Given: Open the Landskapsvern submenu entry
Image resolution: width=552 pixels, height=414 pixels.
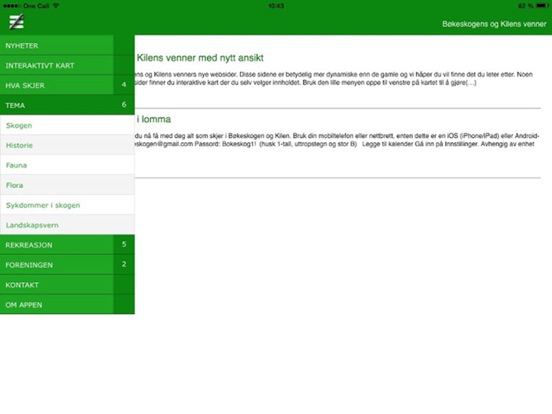Looking at the screenshot, I should tap(67, 225).
